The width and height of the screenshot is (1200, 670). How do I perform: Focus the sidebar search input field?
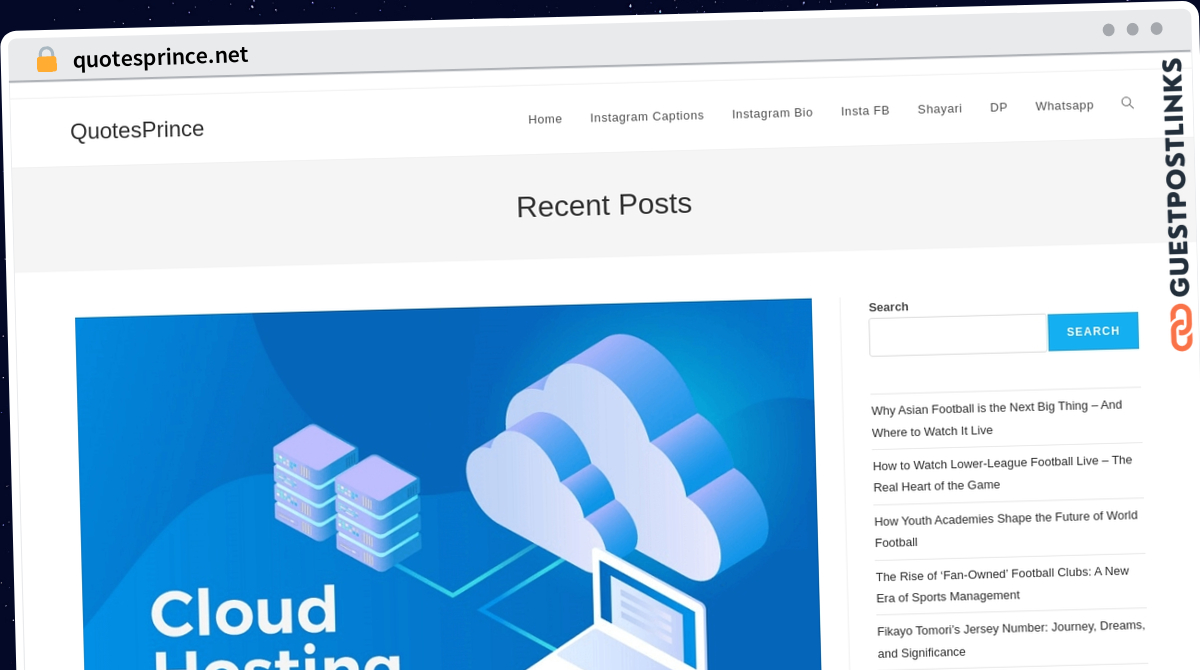tap(958, 335)
